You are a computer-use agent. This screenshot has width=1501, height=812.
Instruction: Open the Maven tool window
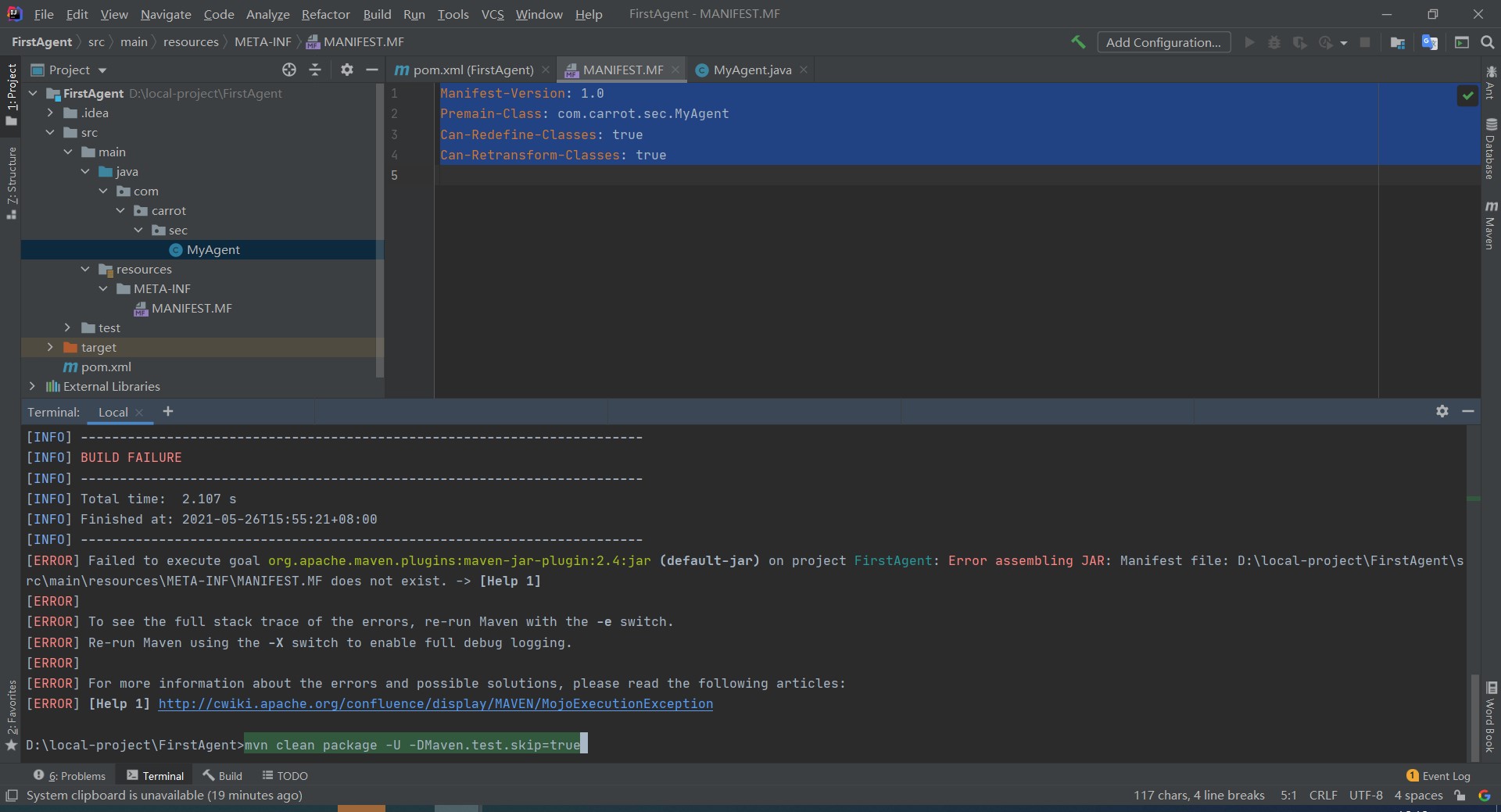tap(1491, 226)
